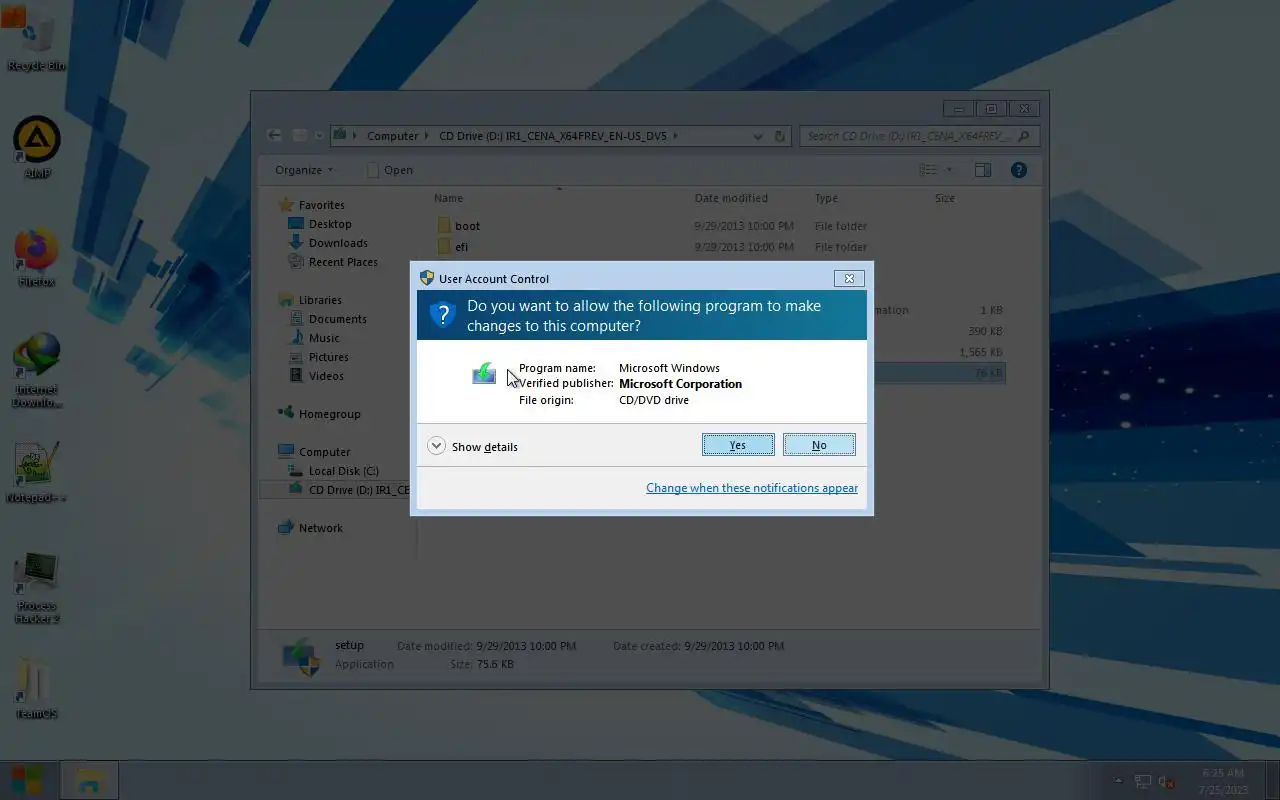The image size is (1280, 800).
Task: Select the efi folder
Action: 461,247
